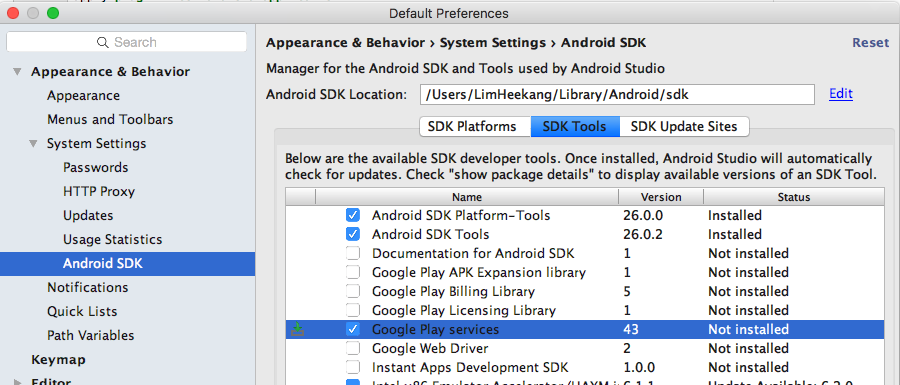Open Appearance settings page

(x=83, y=96)
